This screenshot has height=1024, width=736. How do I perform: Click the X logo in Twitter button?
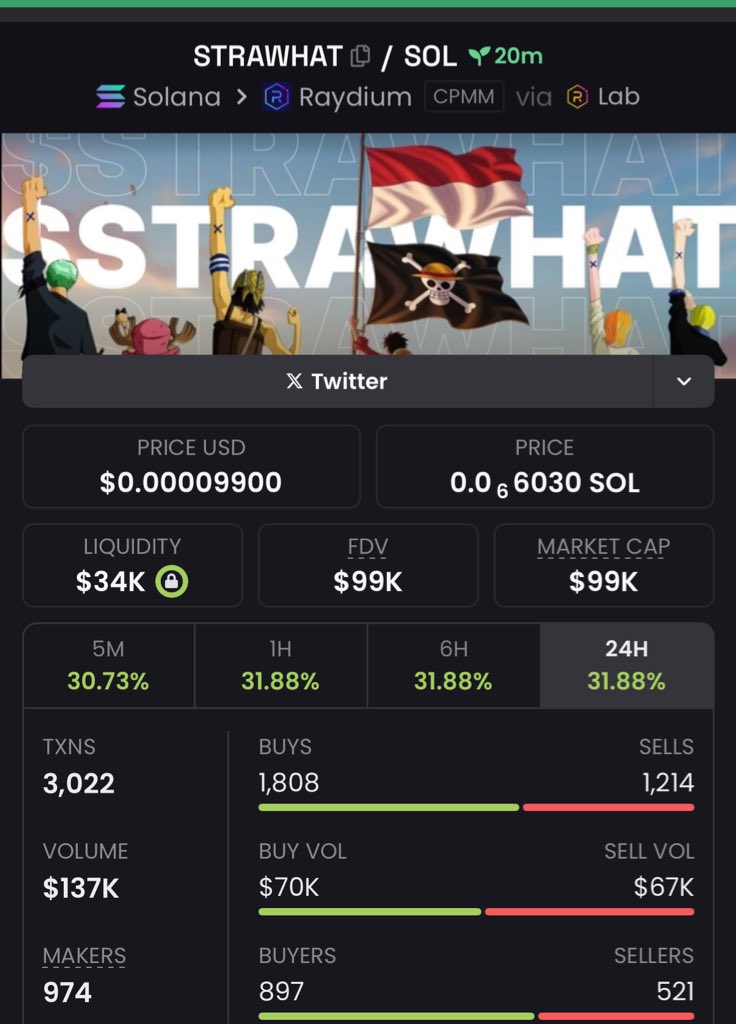click(295, 381)
